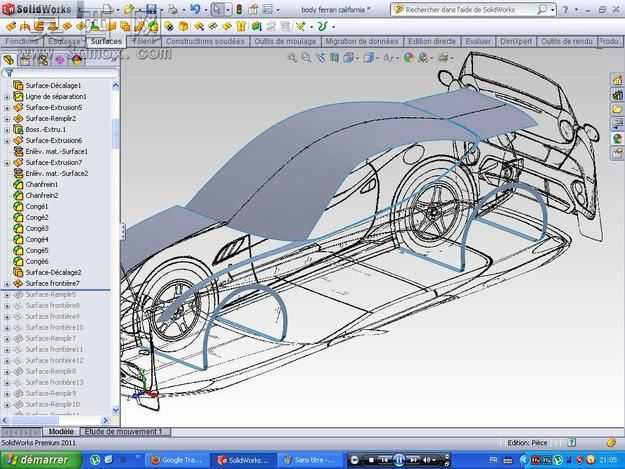Switch to the Edition directe tab
The image size is (625, 469).
click(x=431, y=41)
